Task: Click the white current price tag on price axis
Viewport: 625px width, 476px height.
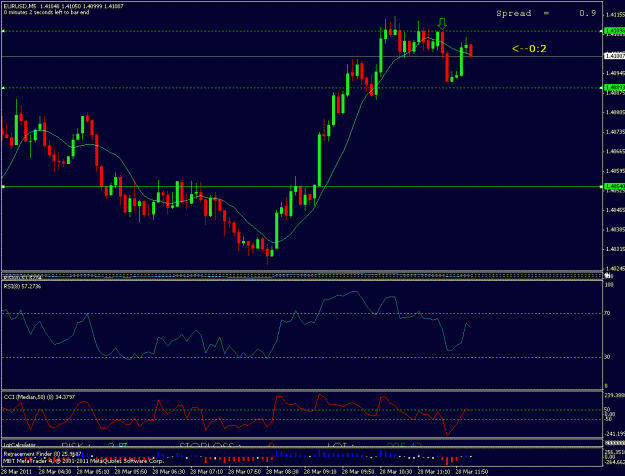Action: coord(614,56)
